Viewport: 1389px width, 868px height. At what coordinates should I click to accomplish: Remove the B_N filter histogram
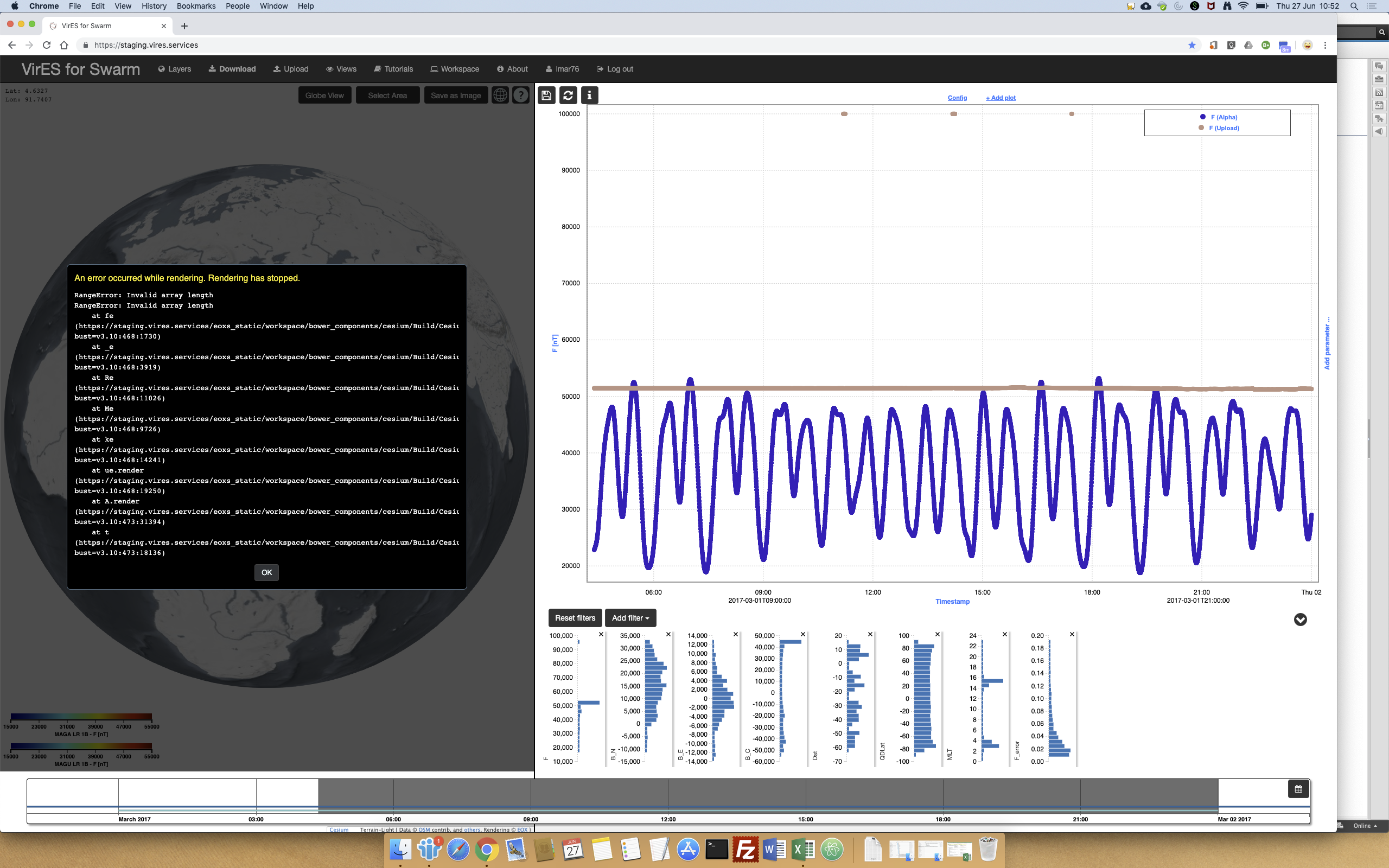pos(668,634)
